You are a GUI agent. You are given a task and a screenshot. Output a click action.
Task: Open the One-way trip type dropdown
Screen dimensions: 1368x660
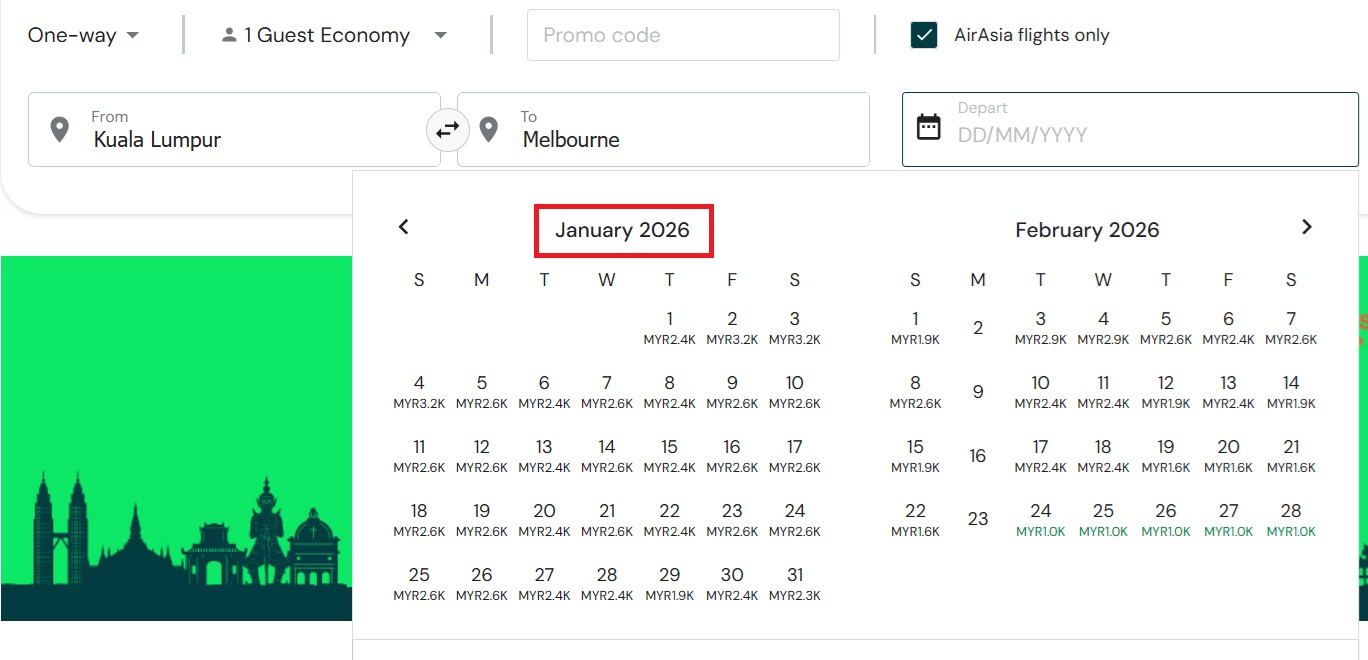pos(84,35)
